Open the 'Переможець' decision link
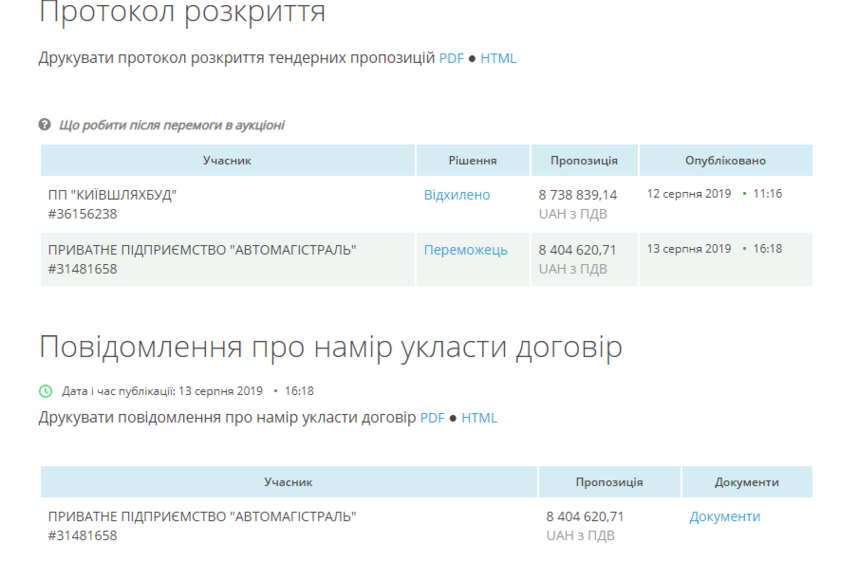Screen dimensions: 859x569 pyautogui.click(x=465, y=250)
